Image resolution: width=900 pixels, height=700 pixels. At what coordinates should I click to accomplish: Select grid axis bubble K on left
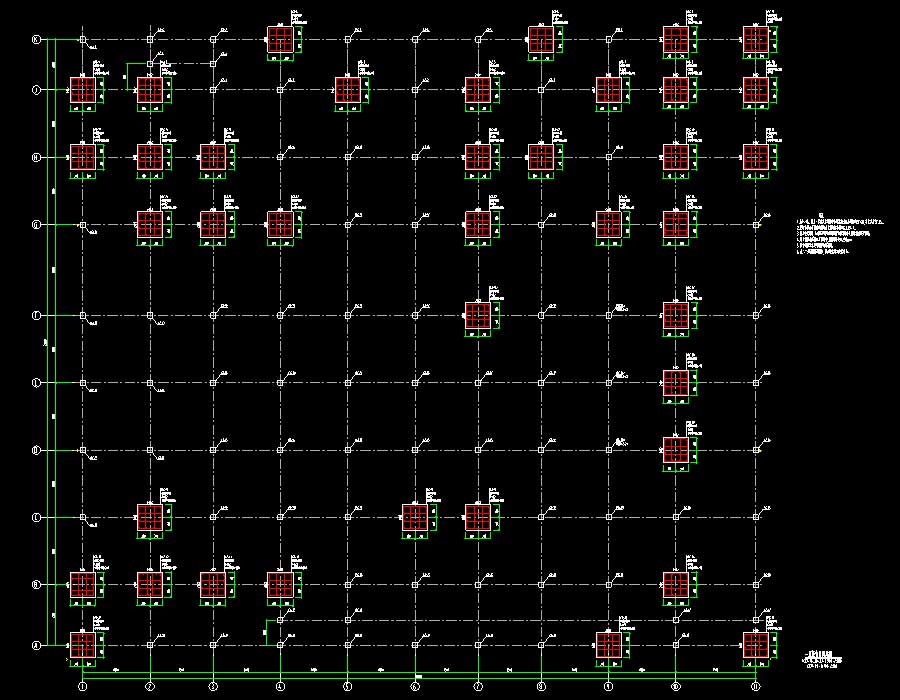point(37,40)
